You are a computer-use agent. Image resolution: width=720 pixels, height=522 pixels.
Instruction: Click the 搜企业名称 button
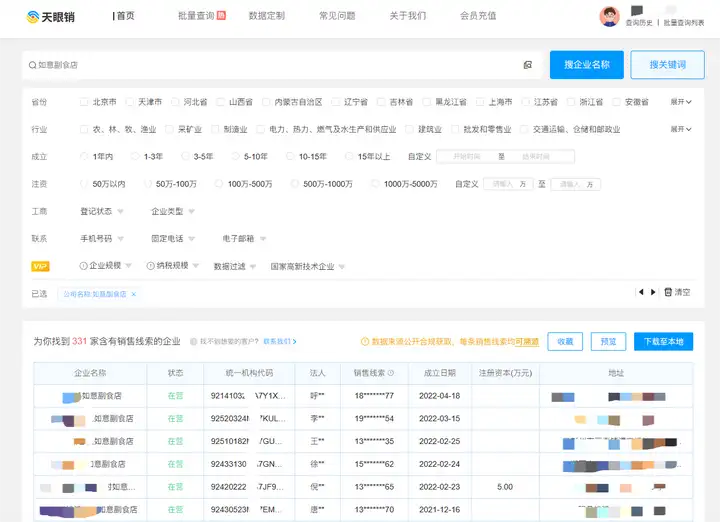pyautogui.click(x=587, y=65)
